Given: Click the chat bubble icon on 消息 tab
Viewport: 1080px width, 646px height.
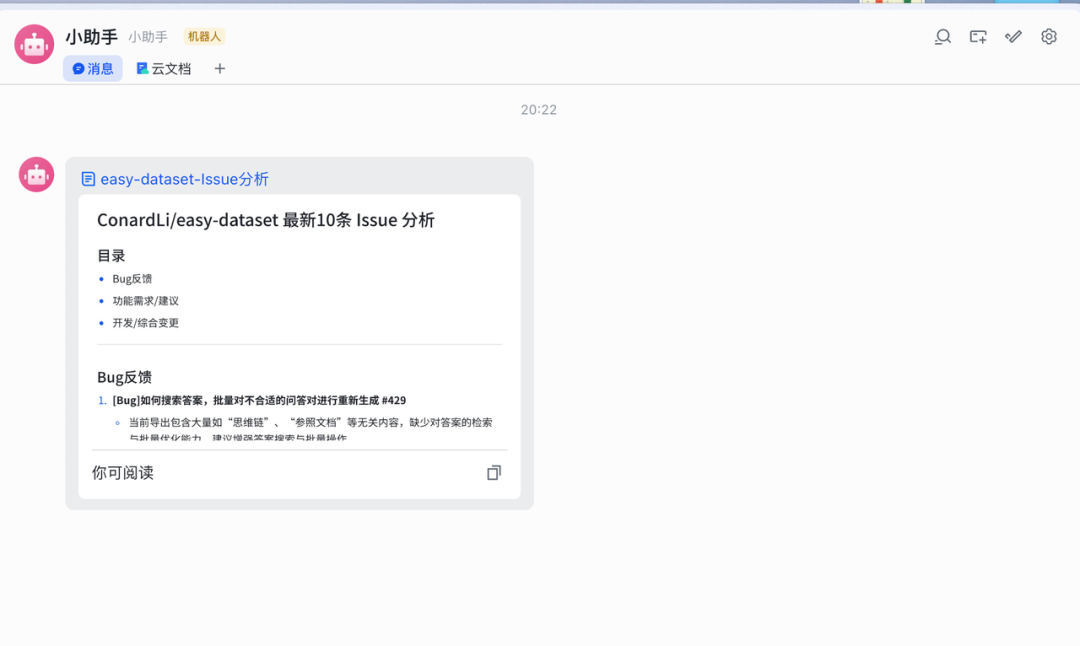Looking at the screenshot, I should [78, 68].
